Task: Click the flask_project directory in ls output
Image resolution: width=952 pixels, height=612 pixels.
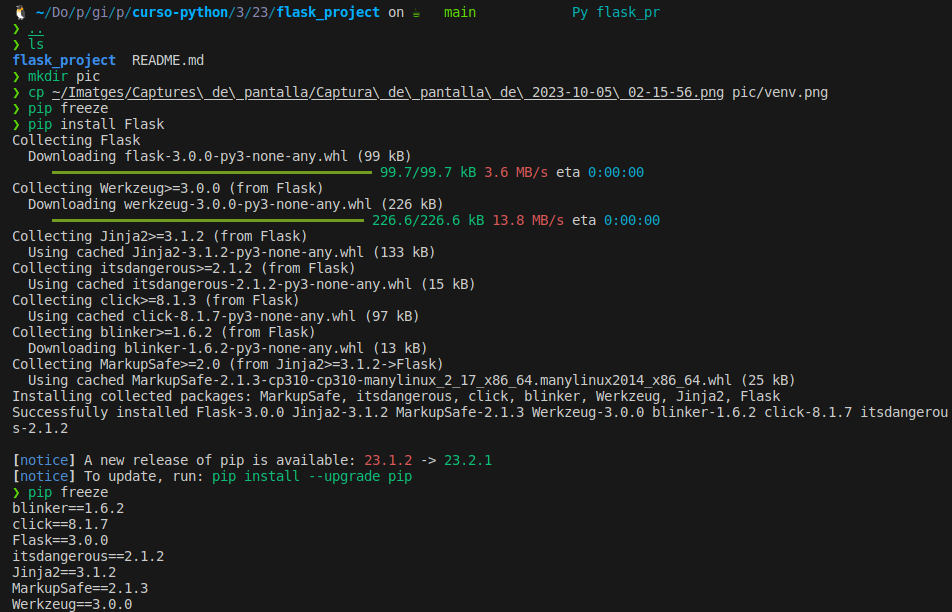Action: [x=64, y=61]
